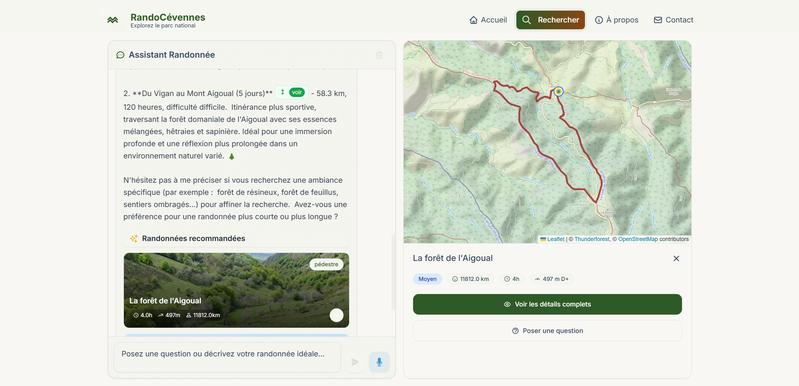The height and width of the screenshot is (386, 799).
Task: Click Poser une question button
Action: pyautogui.click(x=547, y=330)
